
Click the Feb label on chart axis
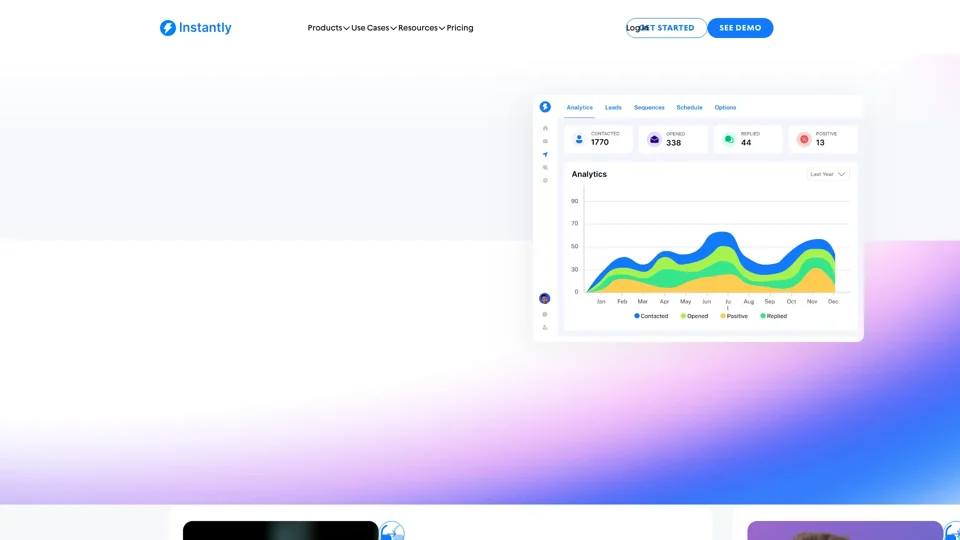(x=622, y=301)
